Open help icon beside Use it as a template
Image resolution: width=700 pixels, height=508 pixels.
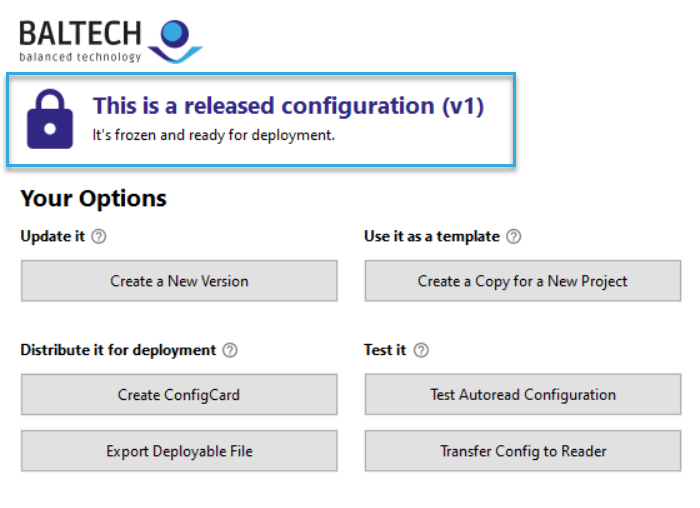(513, 236)
